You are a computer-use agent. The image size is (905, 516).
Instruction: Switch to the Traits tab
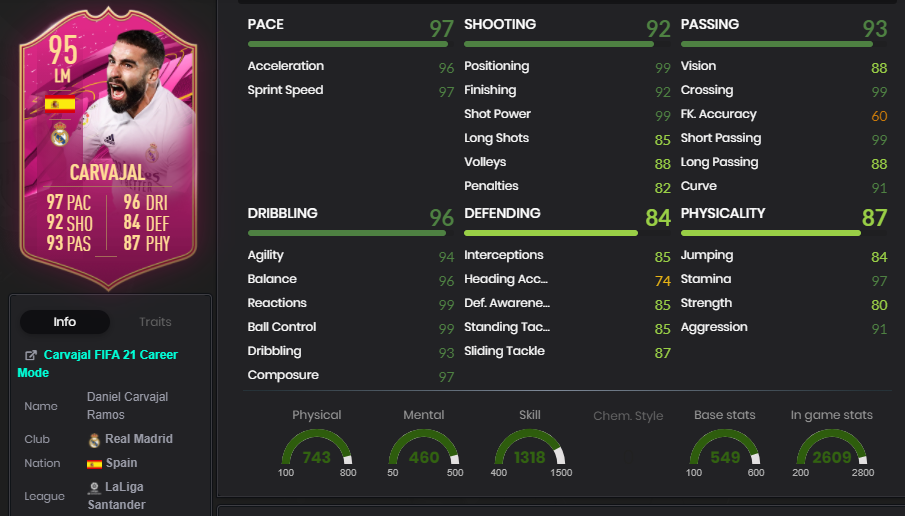(x=155, y=321)
